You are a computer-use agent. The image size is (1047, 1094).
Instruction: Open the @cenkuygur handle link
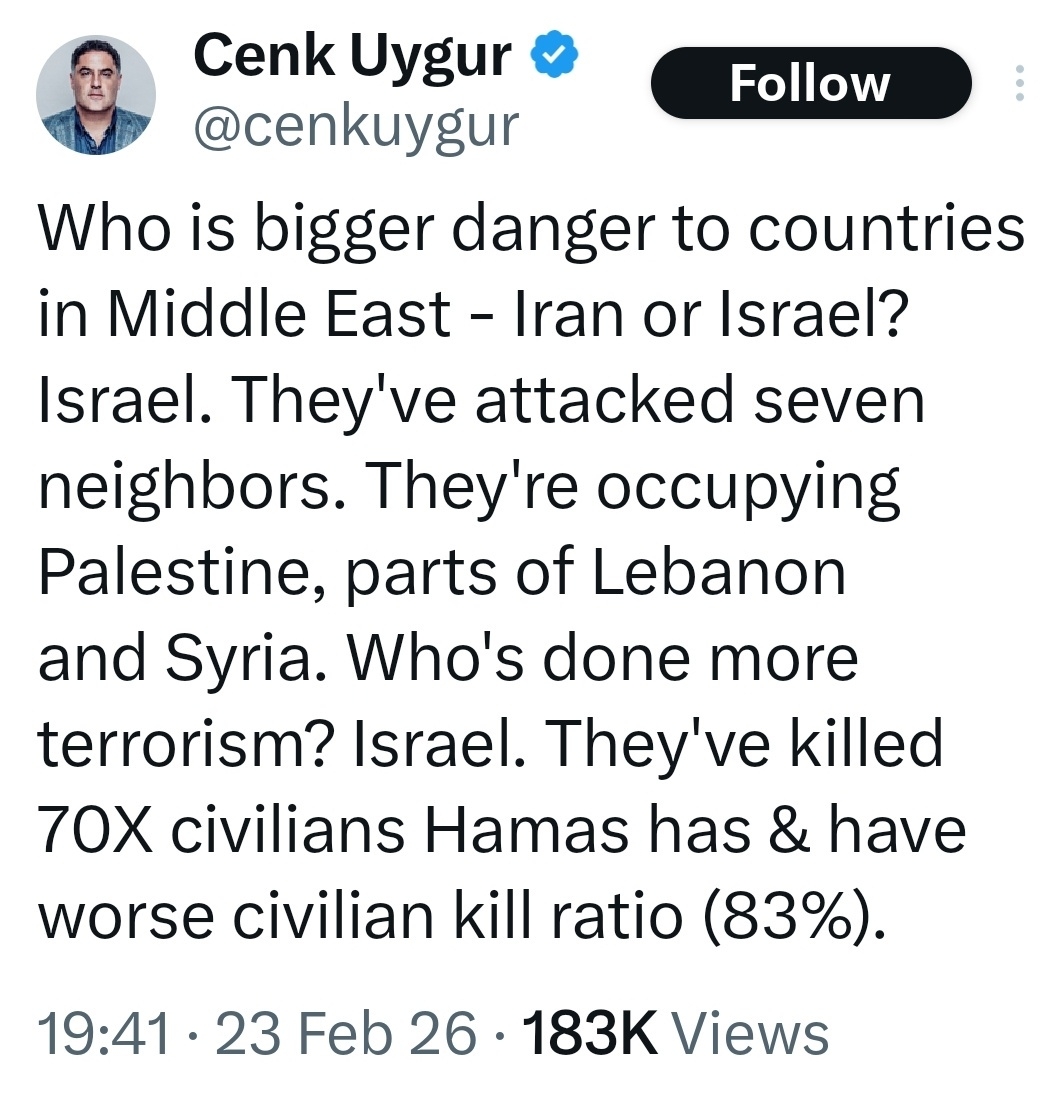coord(356,128)
